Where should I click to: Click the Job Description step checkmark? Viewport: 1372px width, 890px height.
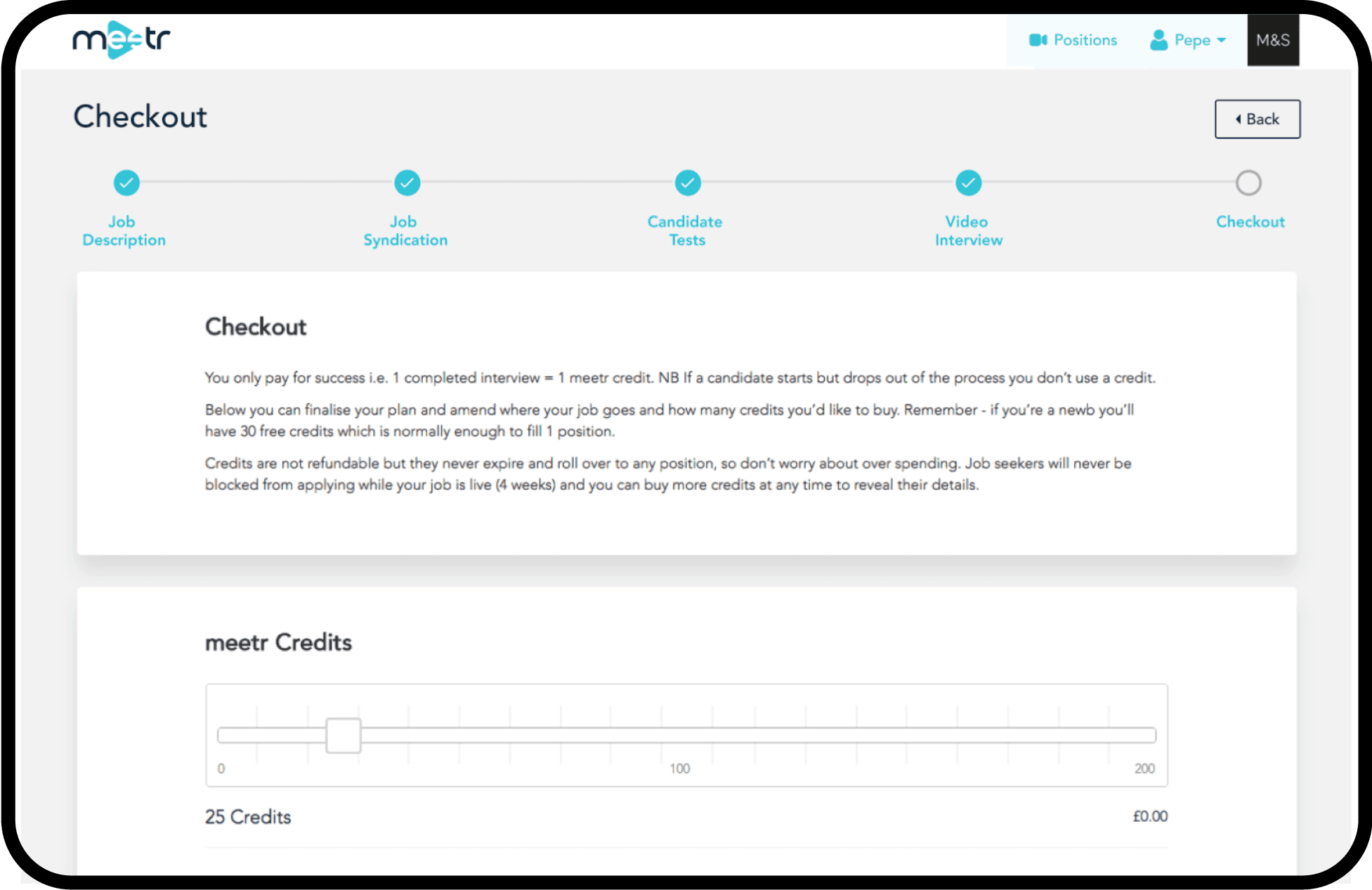point(126,183)
